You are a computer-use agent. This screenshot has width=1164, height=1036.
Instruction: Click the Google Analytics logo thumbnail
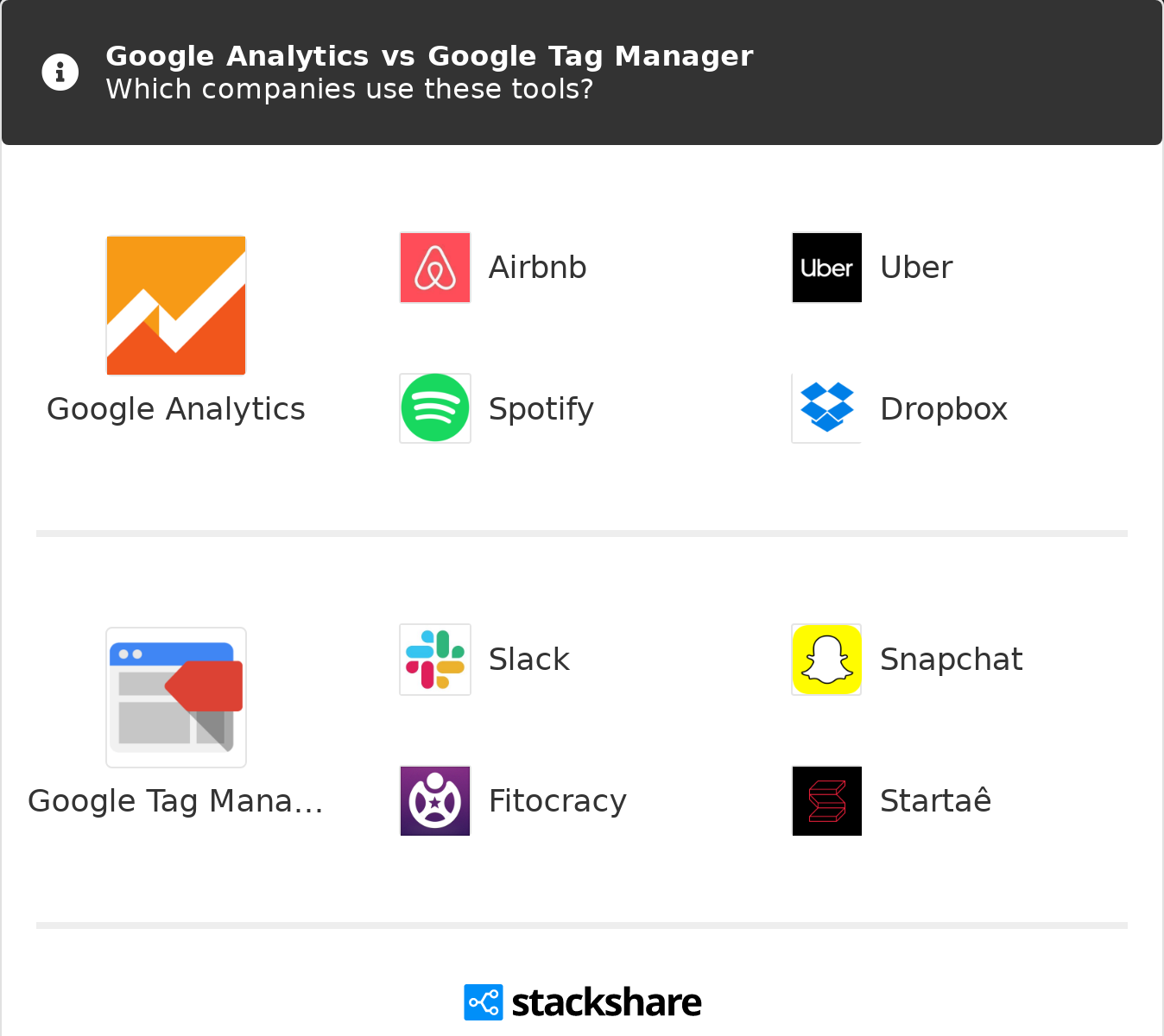(x=176, y=306)
